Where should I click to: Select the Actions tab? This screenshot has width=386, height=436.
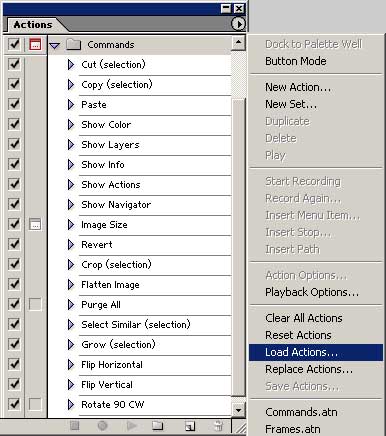(x=33, y=25)
